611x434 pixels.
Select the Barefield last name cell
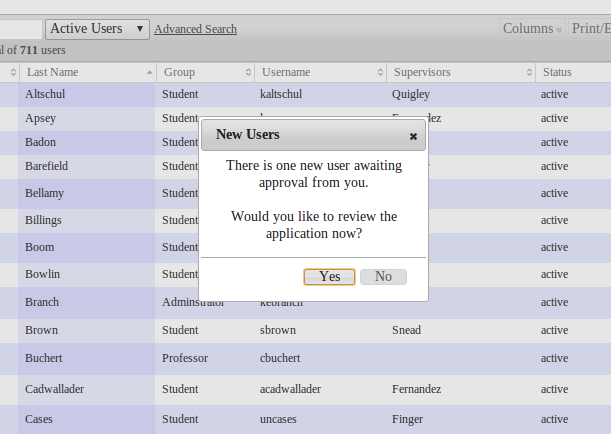pos(87,166)
